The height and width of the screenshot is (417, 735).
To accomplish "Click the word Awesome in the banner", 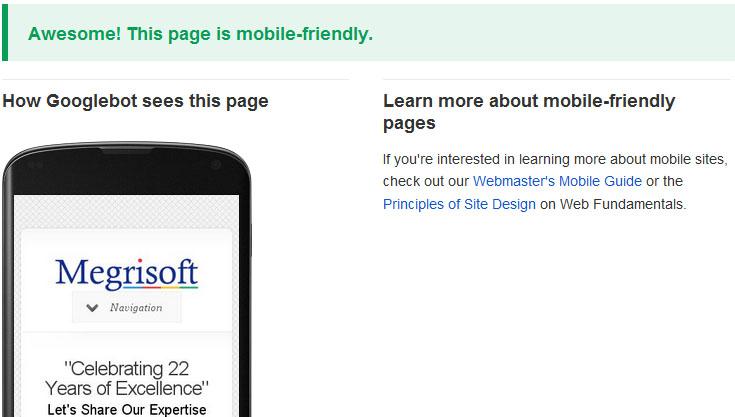I will pyautogui.click(x=74, y=34).
